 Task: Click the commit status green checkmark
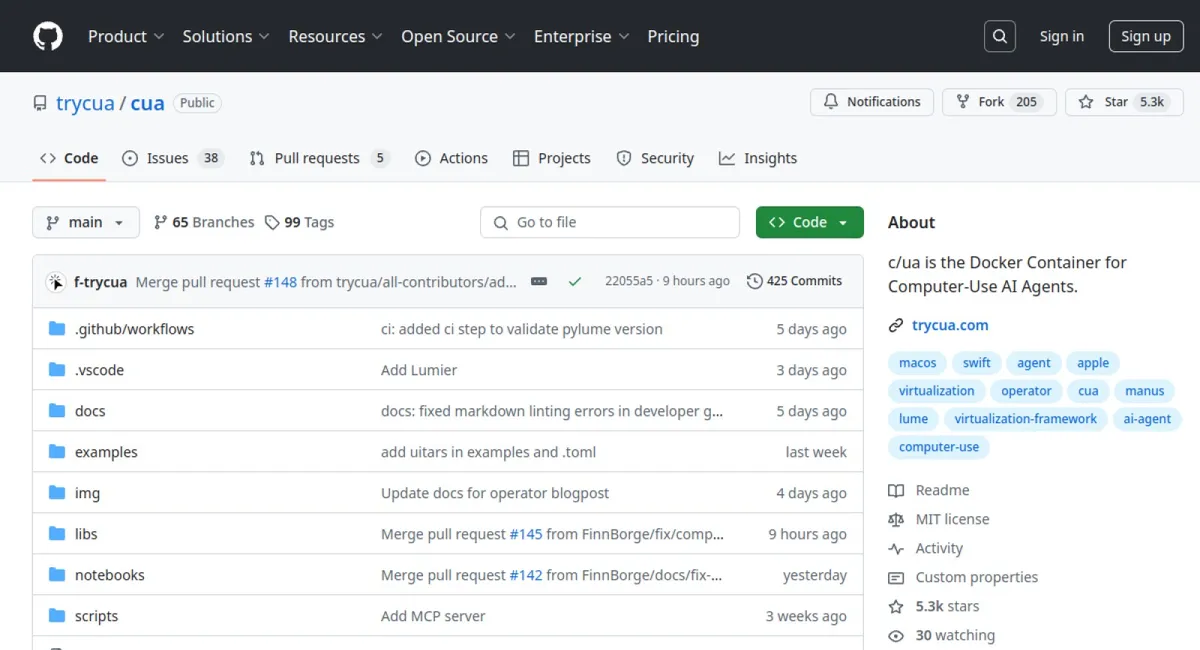tap(575, 282)
